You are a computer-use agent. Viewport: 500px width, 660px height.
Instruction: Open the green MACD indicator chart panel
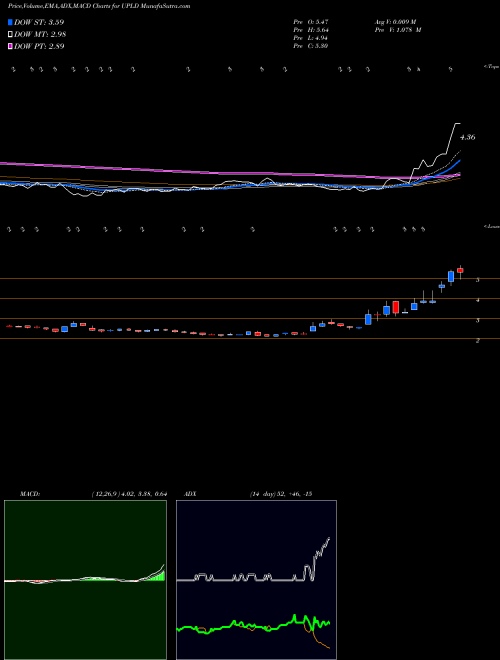tap(85, 580)
